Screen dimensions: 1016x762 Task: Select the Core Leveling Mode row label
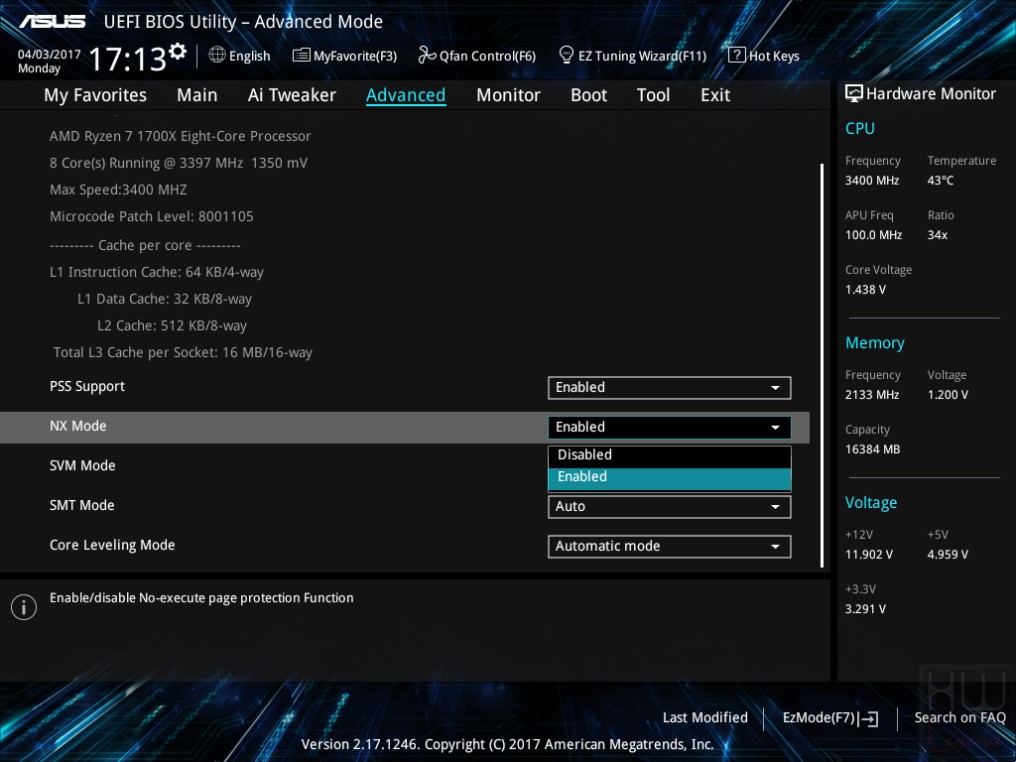click(x=112, y=545)
